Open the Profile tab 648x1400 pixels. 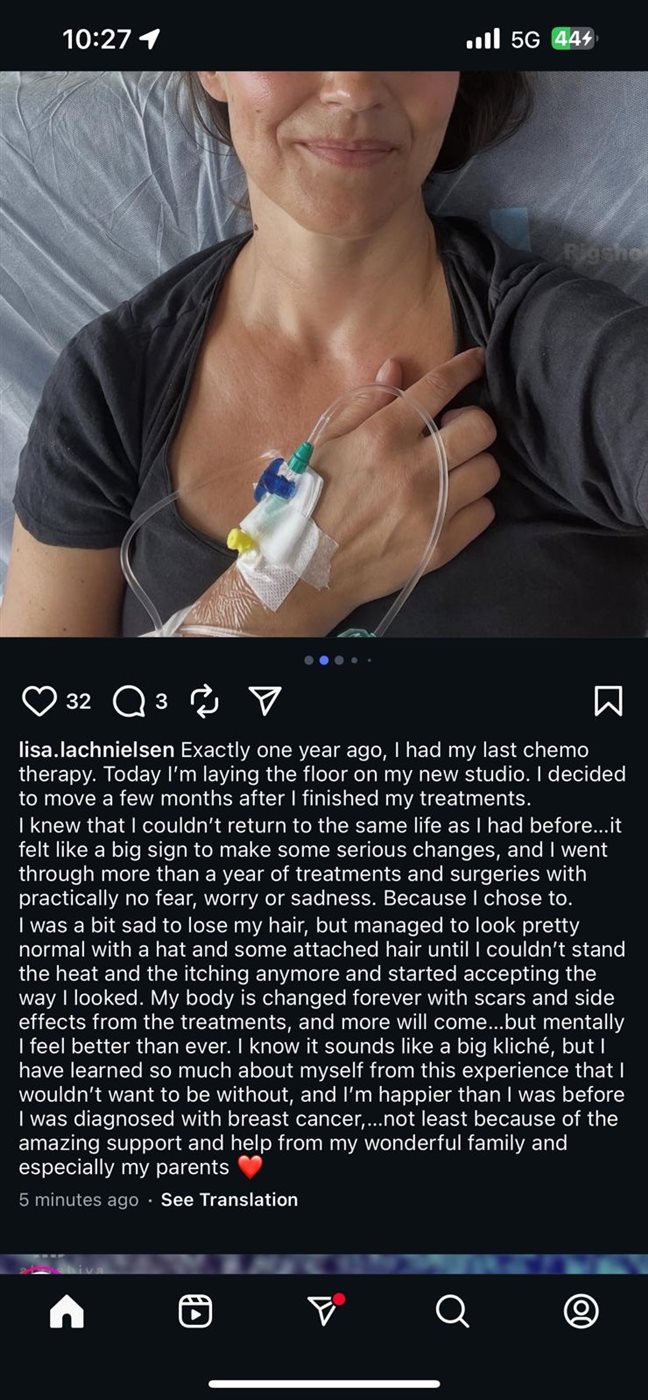(581, 1310)
